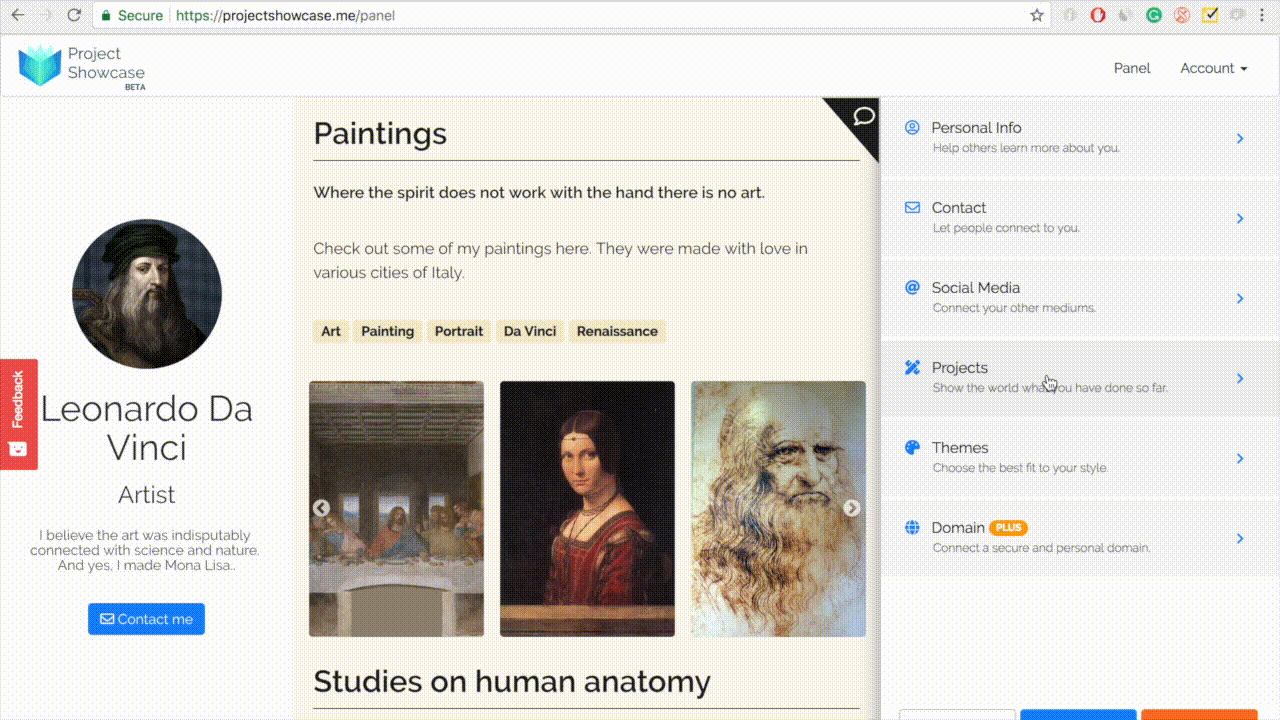Open the lady portrait painting thumbnail
The width and height of the screenshot is (1280, 720).
click(x=587, y=509)
